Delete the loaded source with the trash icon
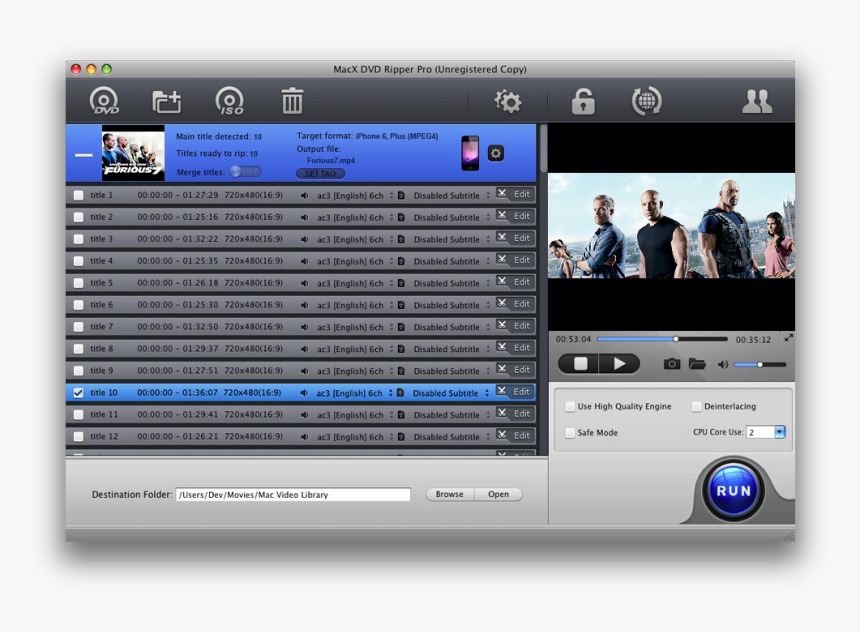Viewport: 860px width, 632px height. coord(292,101)
